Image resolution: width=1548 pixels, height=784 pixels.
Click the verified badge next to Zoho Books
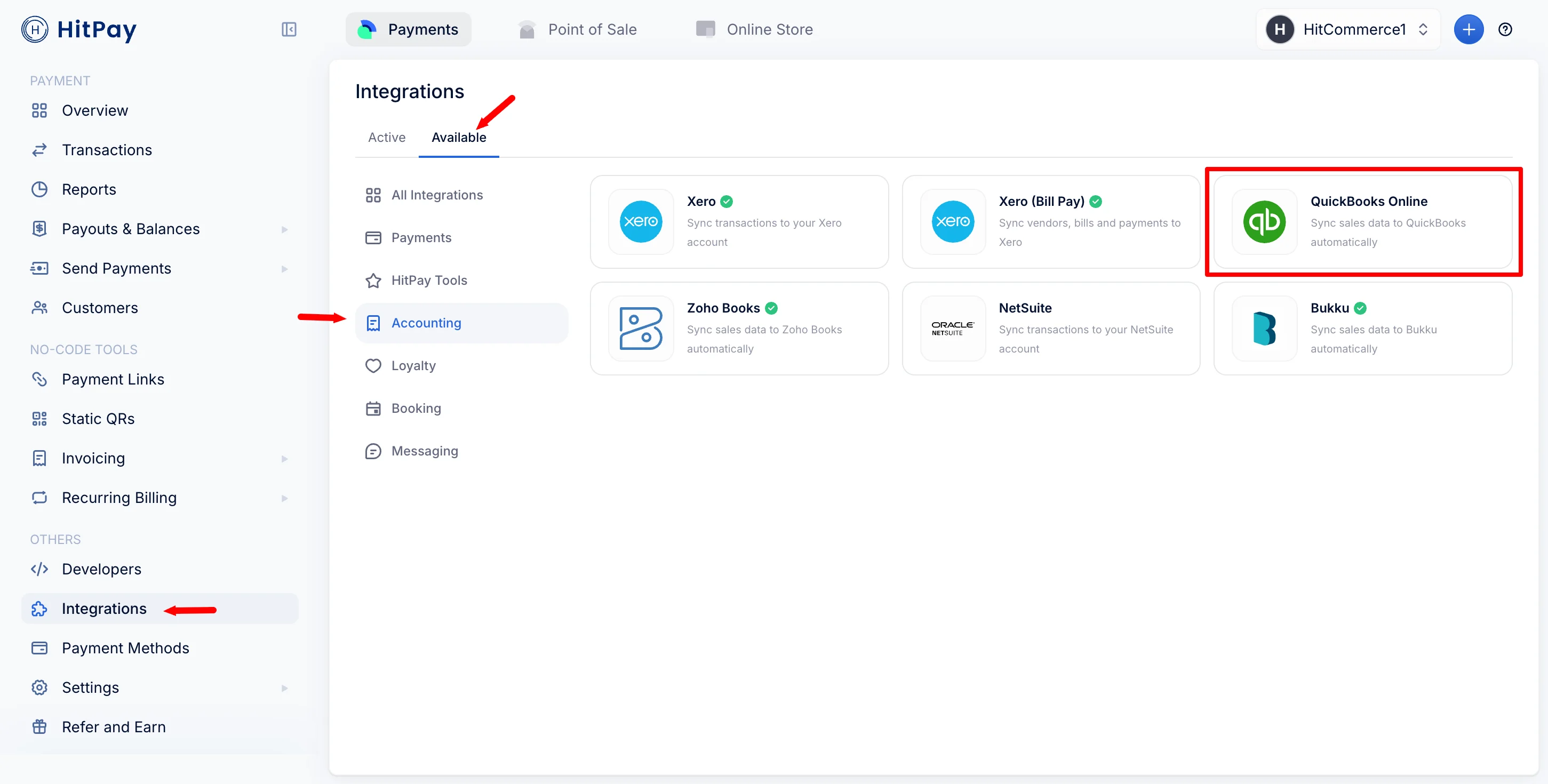coord(771,308)
